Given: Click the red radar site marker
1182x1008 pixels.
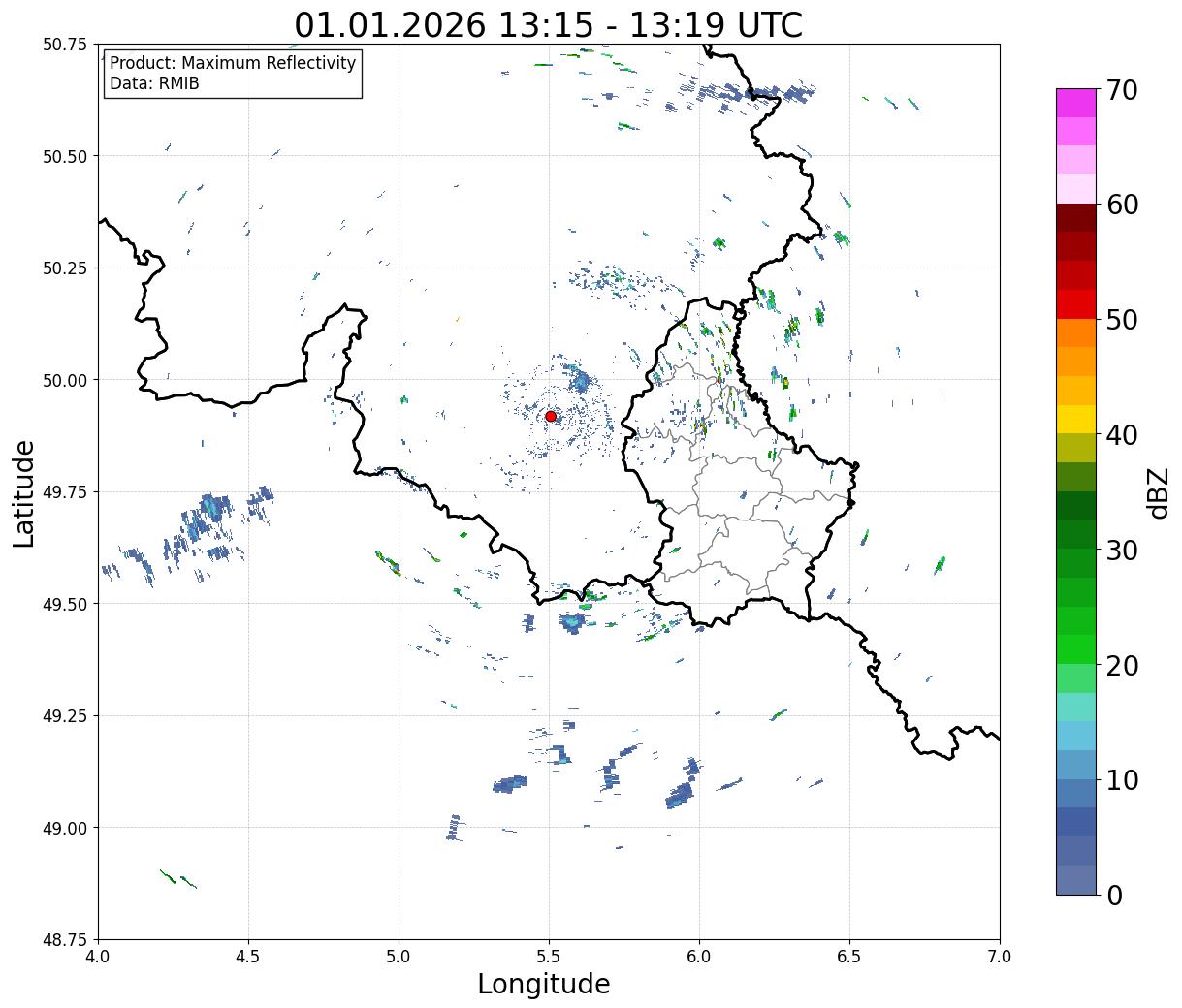Looking at the screenshot, I should tap(551, 416).
